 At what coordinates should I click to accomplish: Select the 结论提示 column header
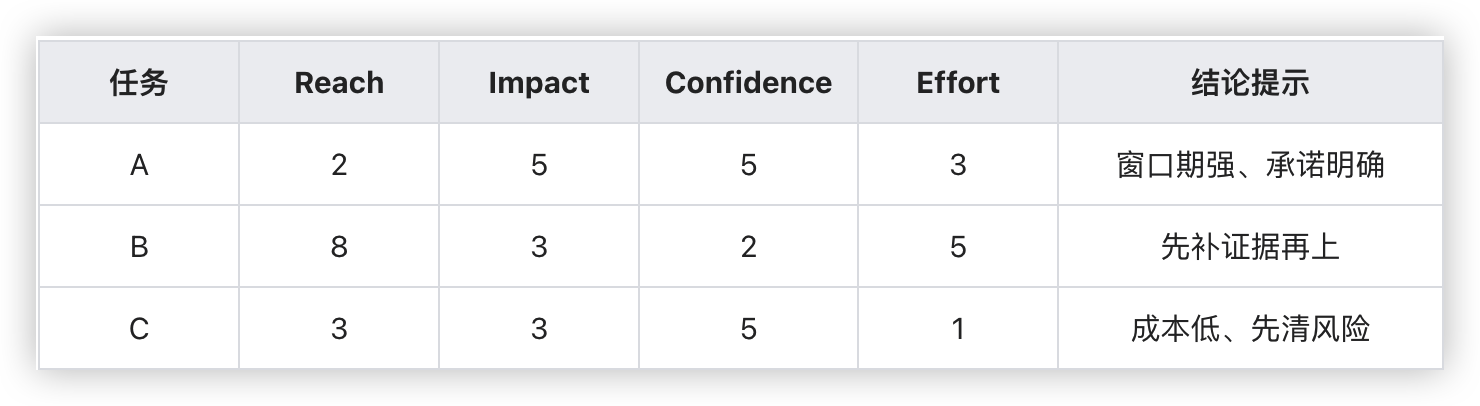pyautogui.click(x=1250, y=83)
